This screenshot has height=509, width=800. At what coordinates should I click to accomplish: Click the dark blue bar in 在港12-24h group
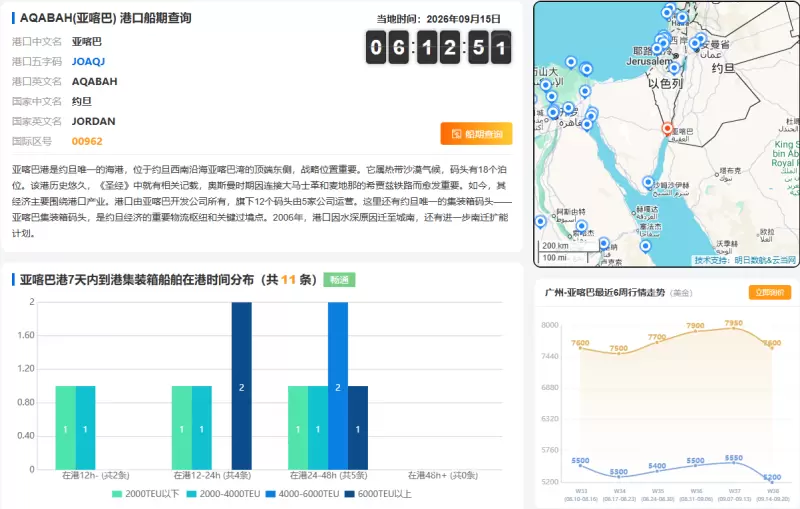coord(241,386)
